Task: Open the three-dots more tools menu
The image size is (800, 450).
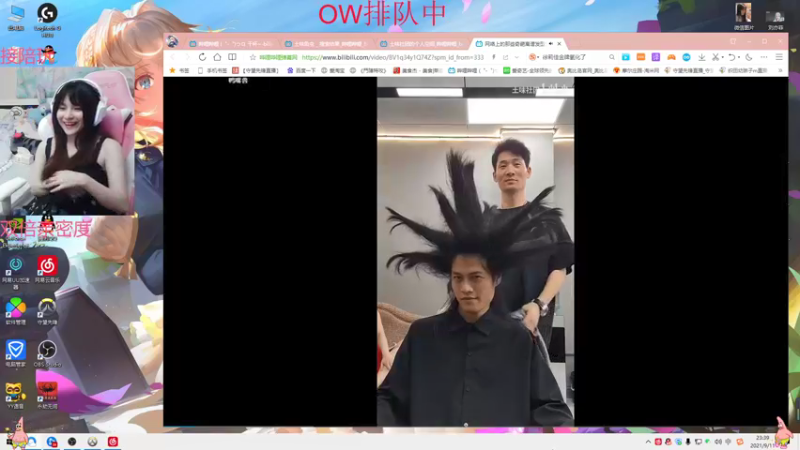Action: [764, 57]
